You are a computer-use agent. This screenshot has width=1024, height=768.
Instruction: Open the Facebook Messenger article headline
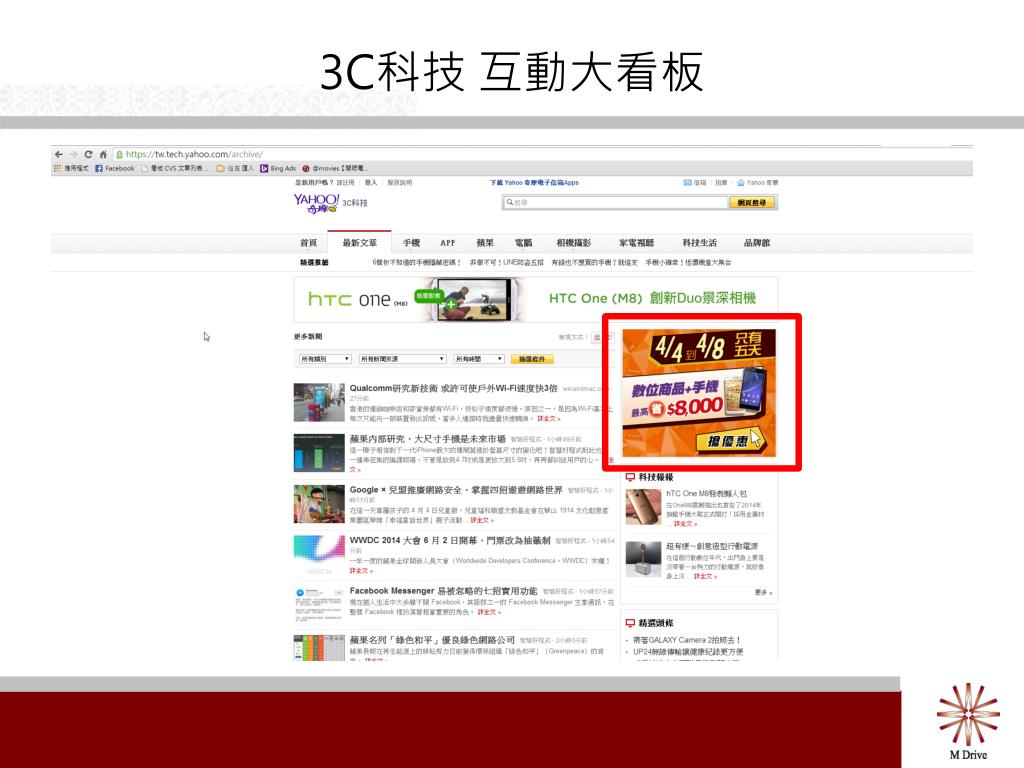pos(443,591)
